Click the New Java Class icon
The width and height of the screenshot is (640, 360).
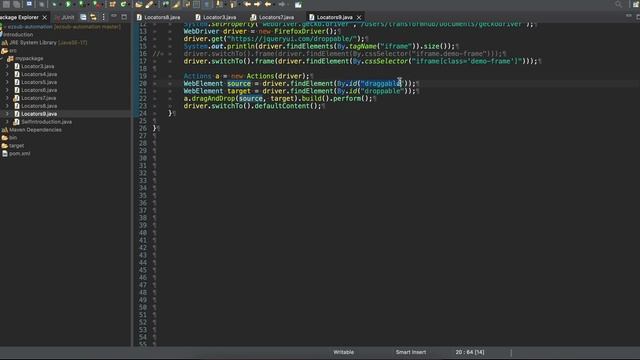[123, 4]
